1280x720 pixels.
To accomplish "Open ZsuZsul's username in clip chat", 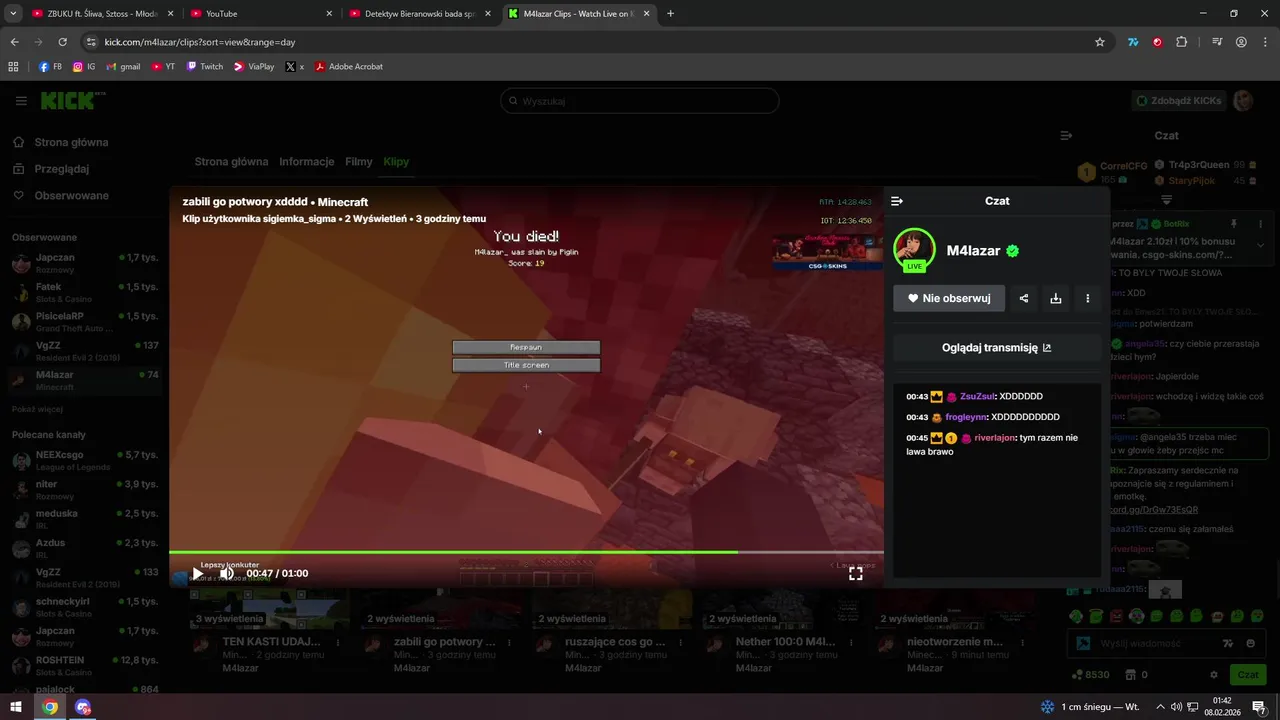I will 977,397.
